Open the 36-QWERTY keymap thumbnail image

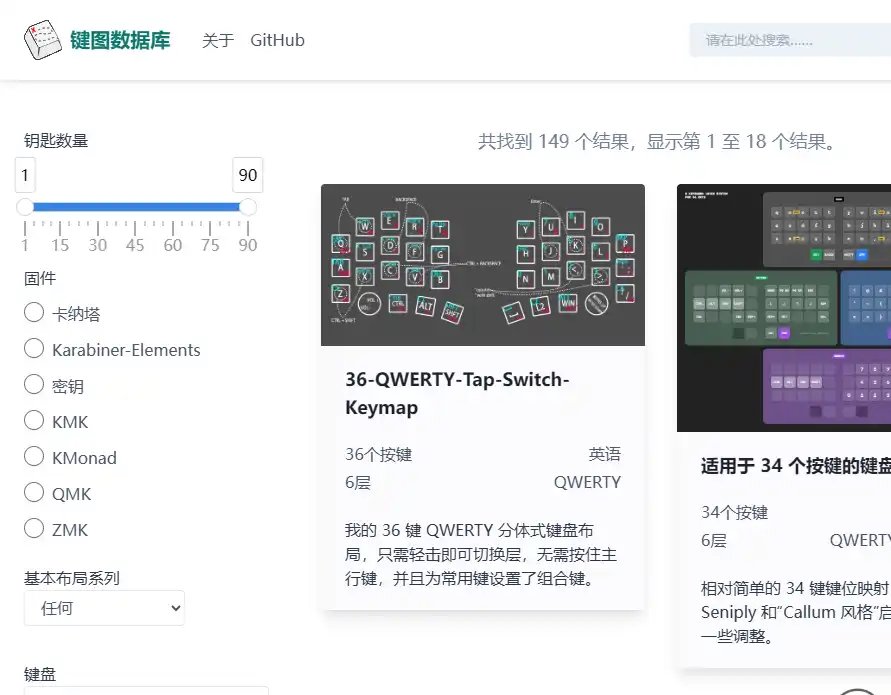point(483,265)
